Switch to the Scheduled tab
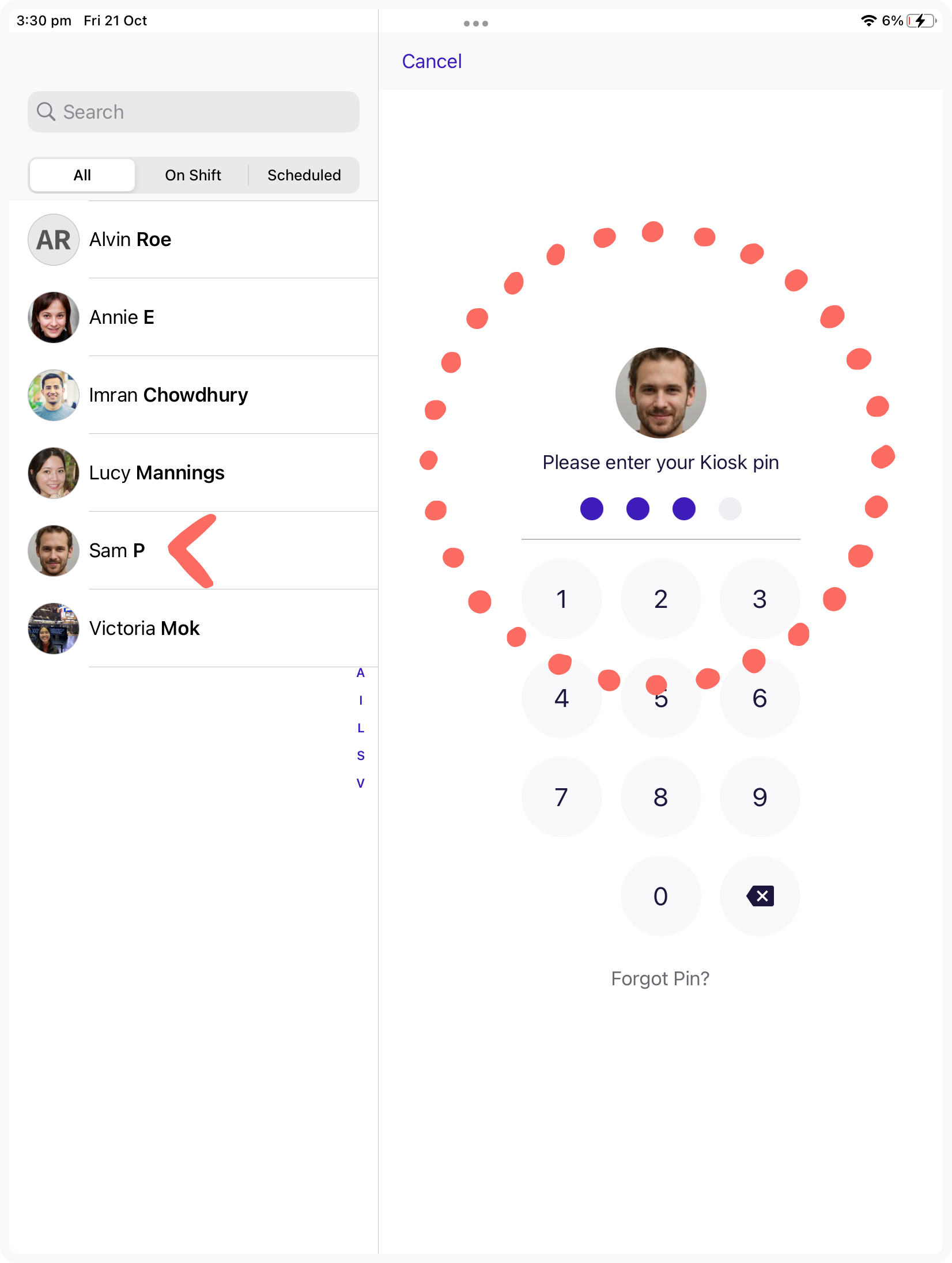This screenshot has height=1263, width=952. 304,175
